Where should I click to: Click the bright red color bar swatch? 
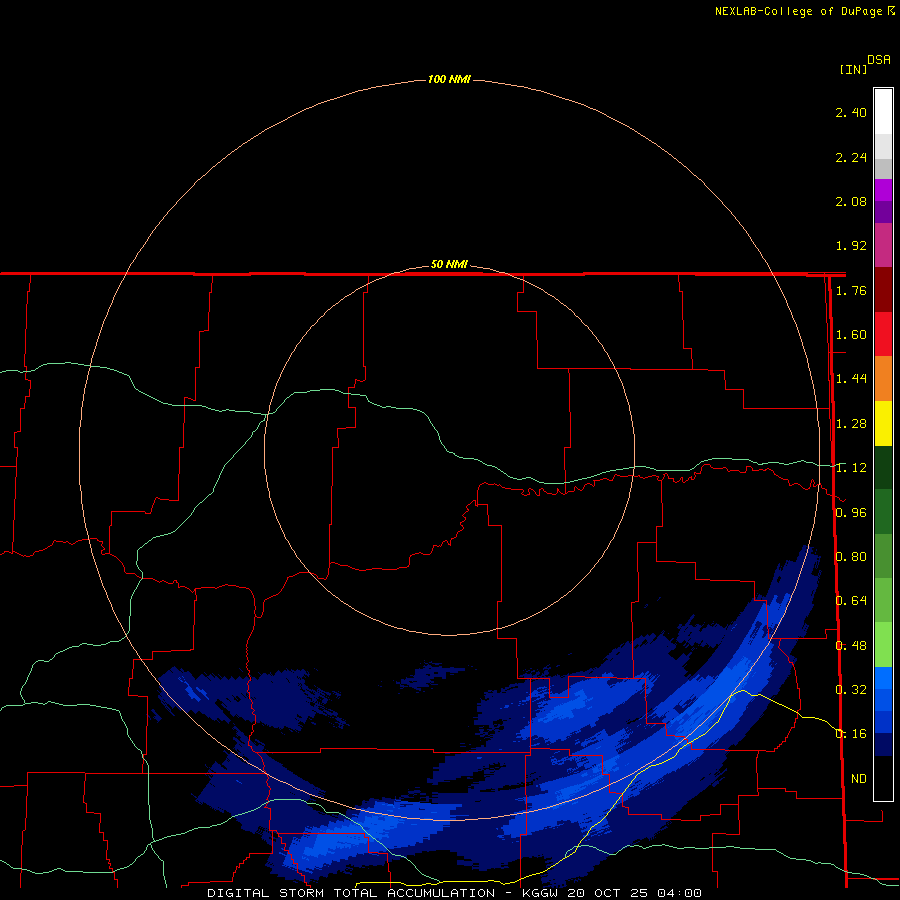point(883,334)
